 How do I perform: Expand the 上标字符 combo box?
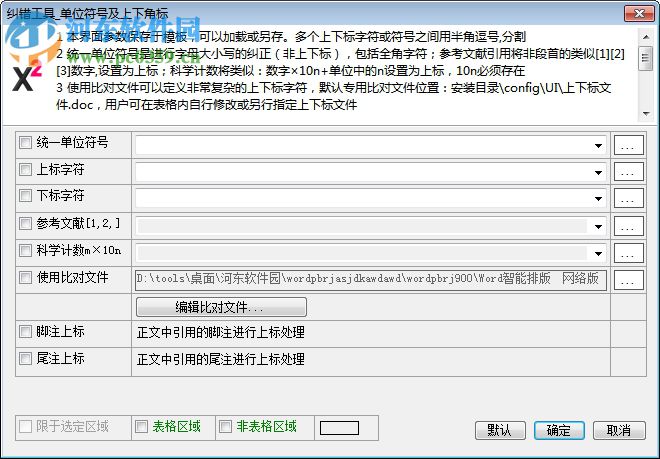click(598, 172)
